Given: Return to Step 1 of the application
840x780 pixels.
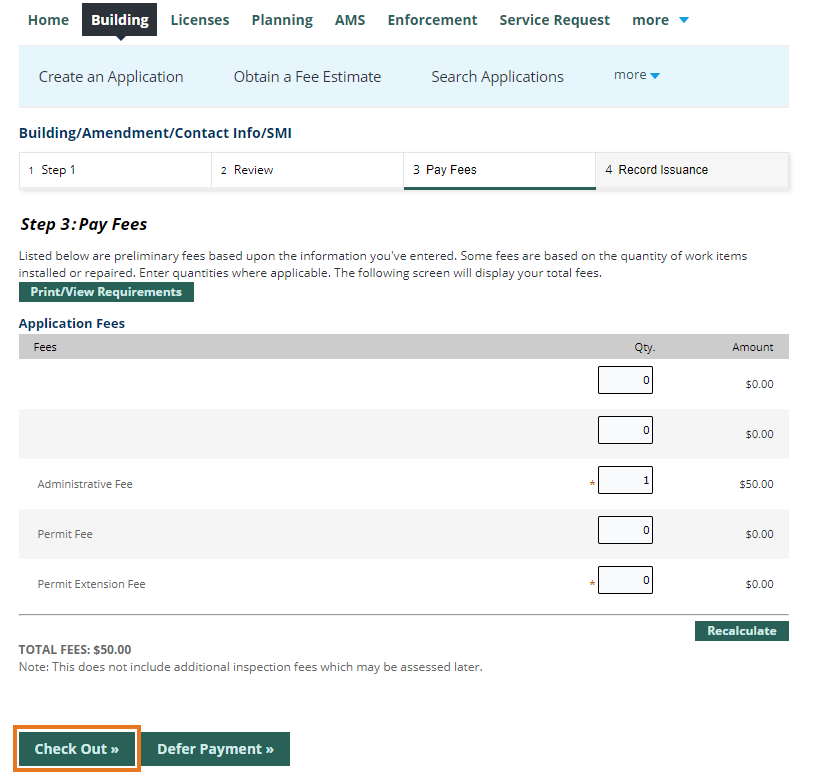Looking at the screenshot, I should pos(115,170).
